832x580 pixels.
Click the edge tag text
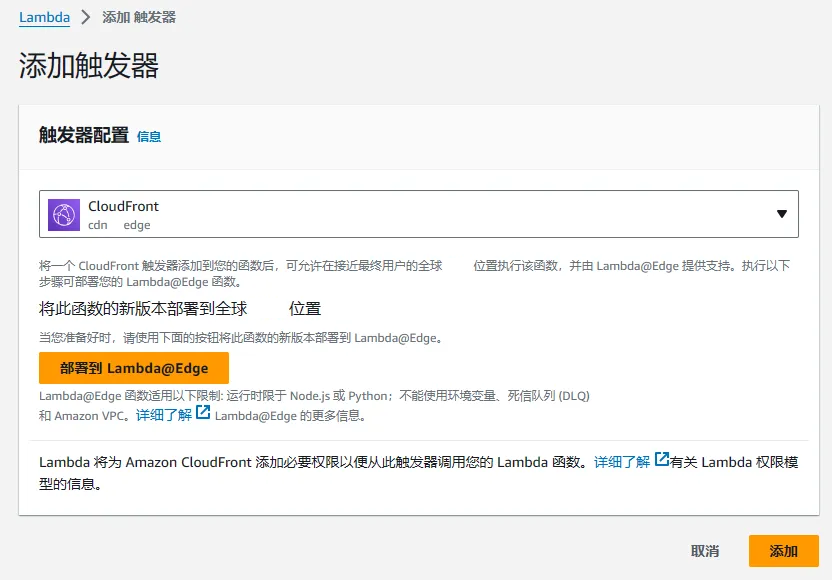pos(137,225)
